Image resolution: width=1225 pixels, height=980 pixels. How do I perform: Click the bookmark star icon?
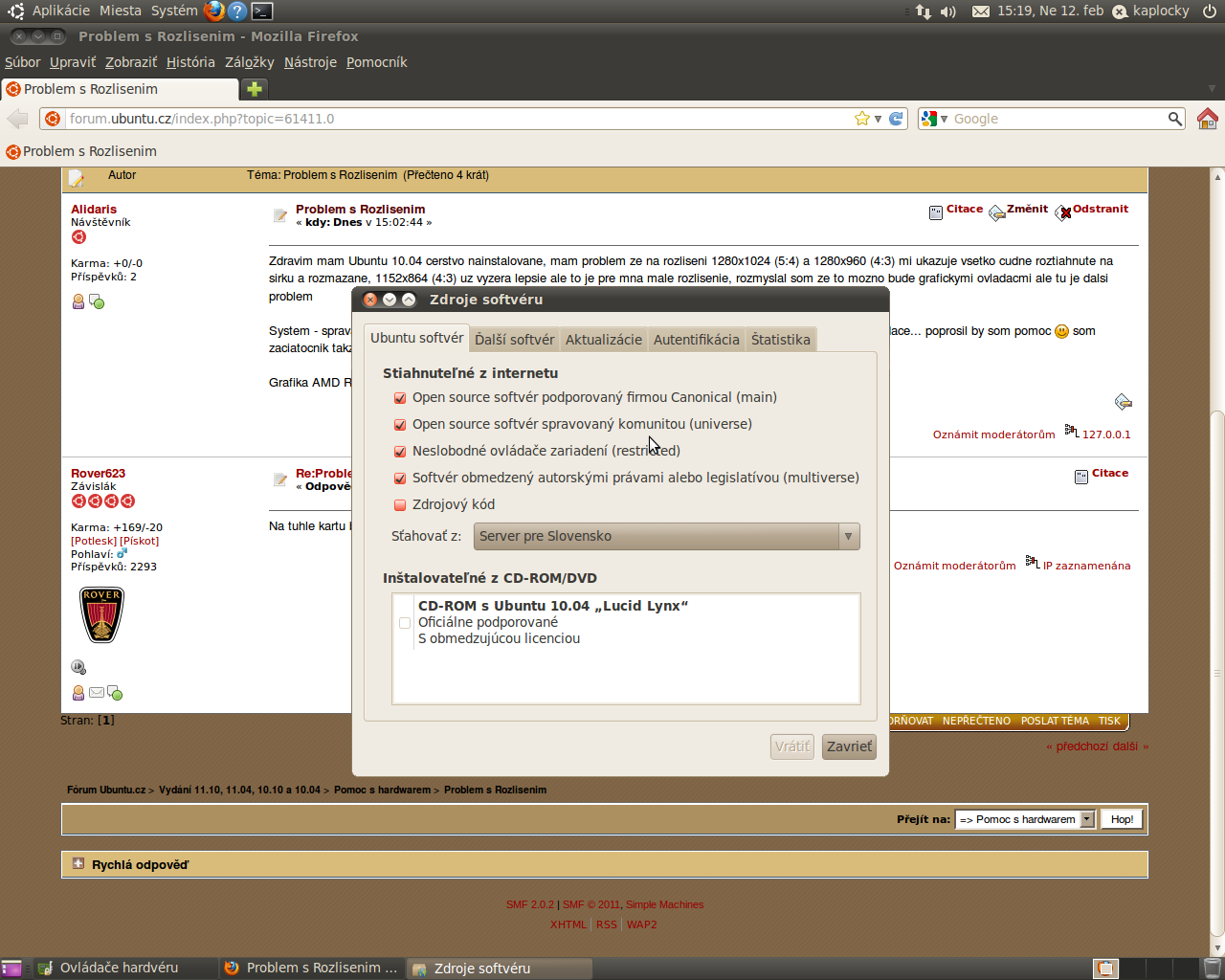coord(862,119)
